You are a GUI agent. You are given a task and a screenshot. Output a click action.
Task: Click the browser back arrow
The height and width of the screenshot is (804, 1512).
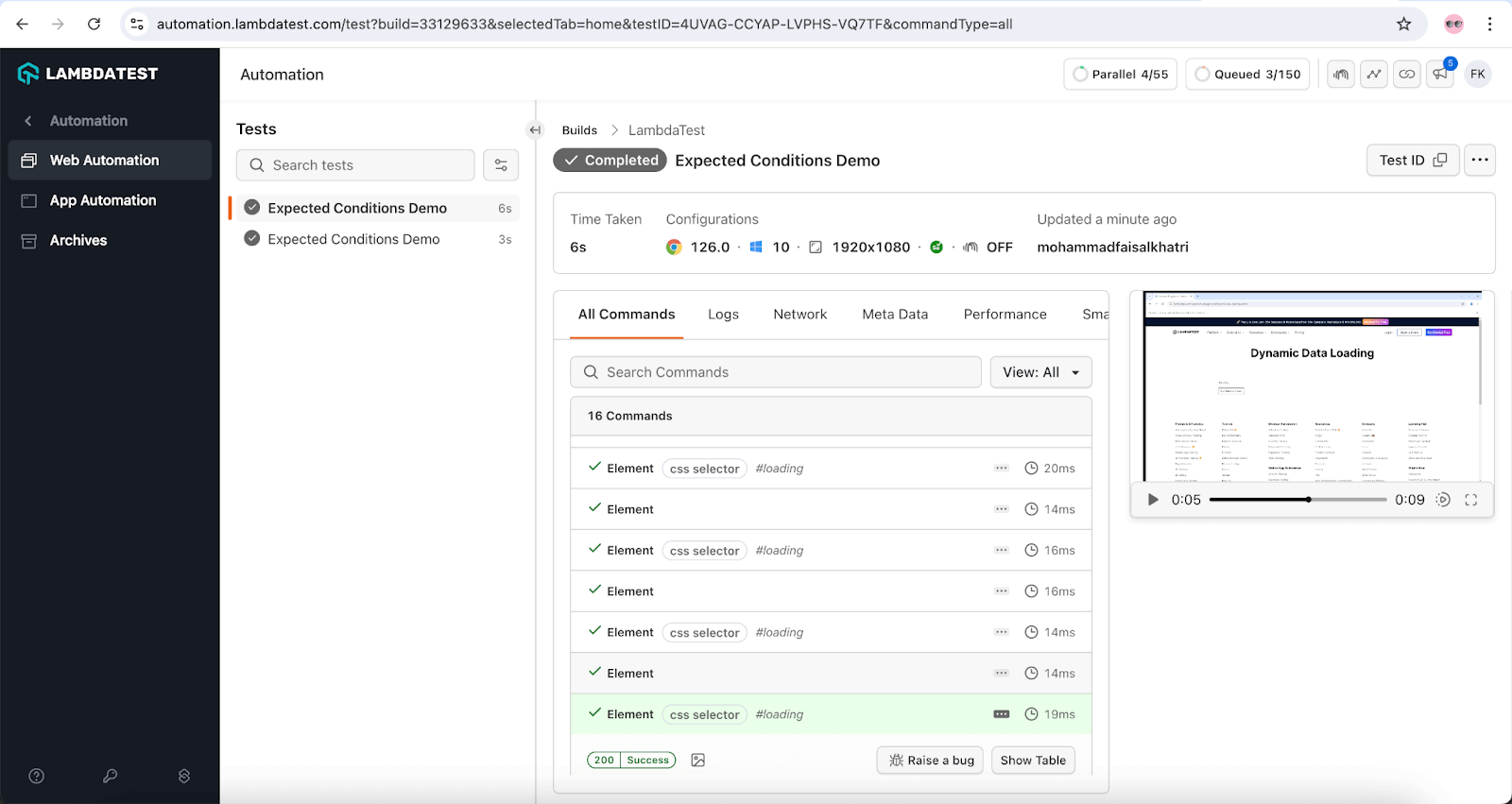[23, 24]
